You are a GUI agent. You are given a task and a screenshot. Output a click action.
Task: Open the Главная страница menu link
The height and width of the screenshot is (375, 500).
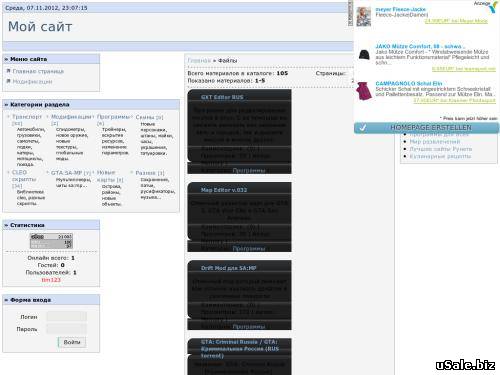(38, 71)
